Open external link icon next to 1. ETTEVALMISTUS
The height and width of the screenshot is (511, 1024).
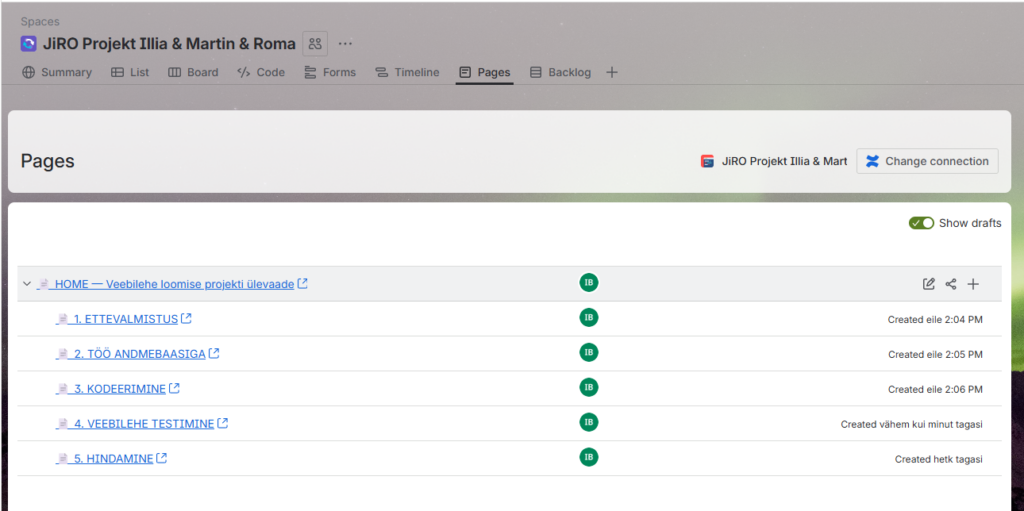tap(186, 319)
